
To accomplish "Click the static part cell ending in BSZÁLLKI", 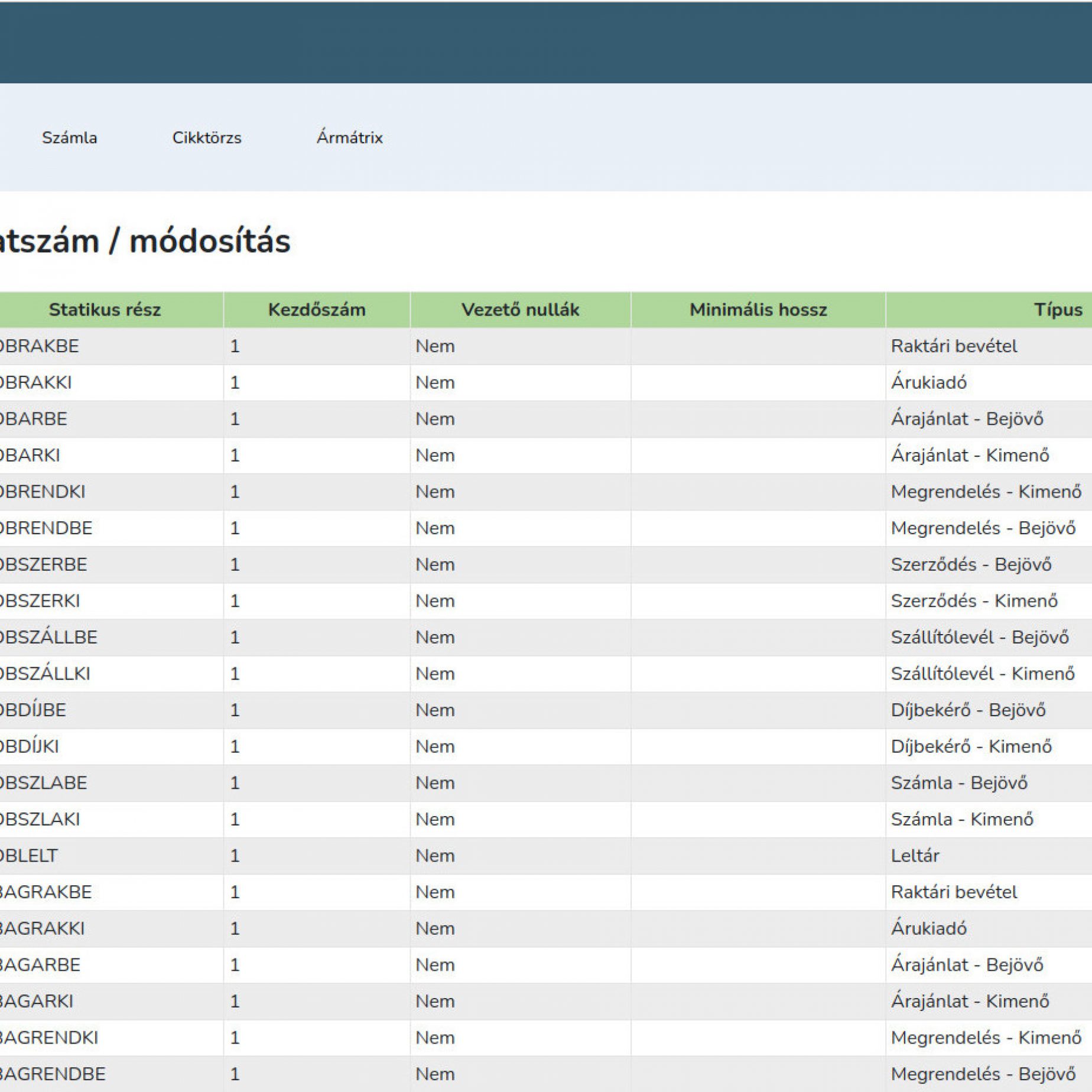I will pos(45,674).
